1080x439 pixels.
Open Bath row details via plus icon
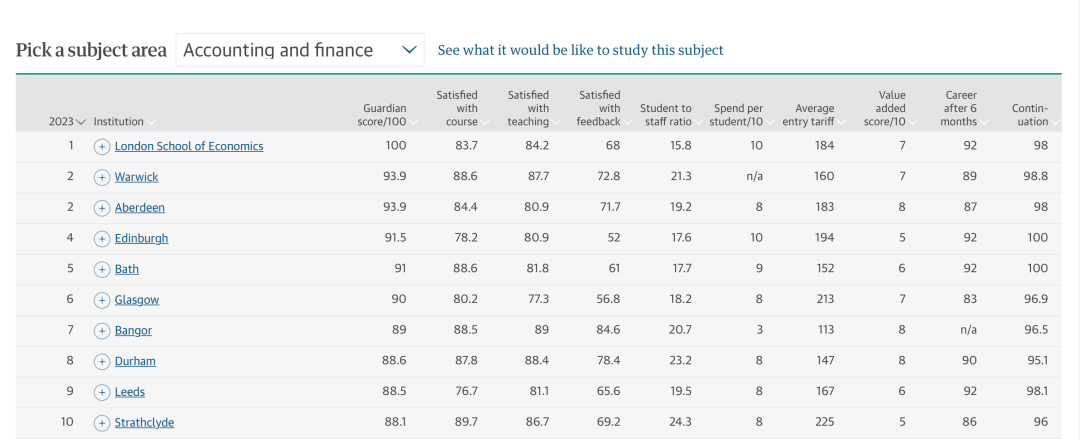101,269
